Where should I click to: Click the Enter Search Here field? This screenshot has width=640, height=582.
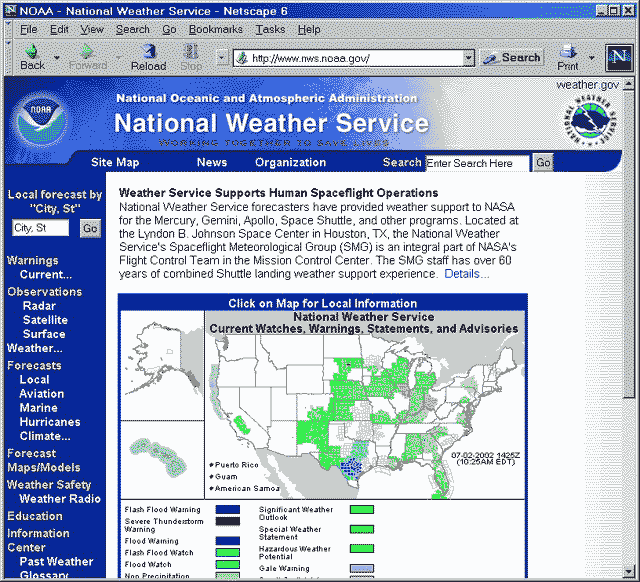(477, 163)
